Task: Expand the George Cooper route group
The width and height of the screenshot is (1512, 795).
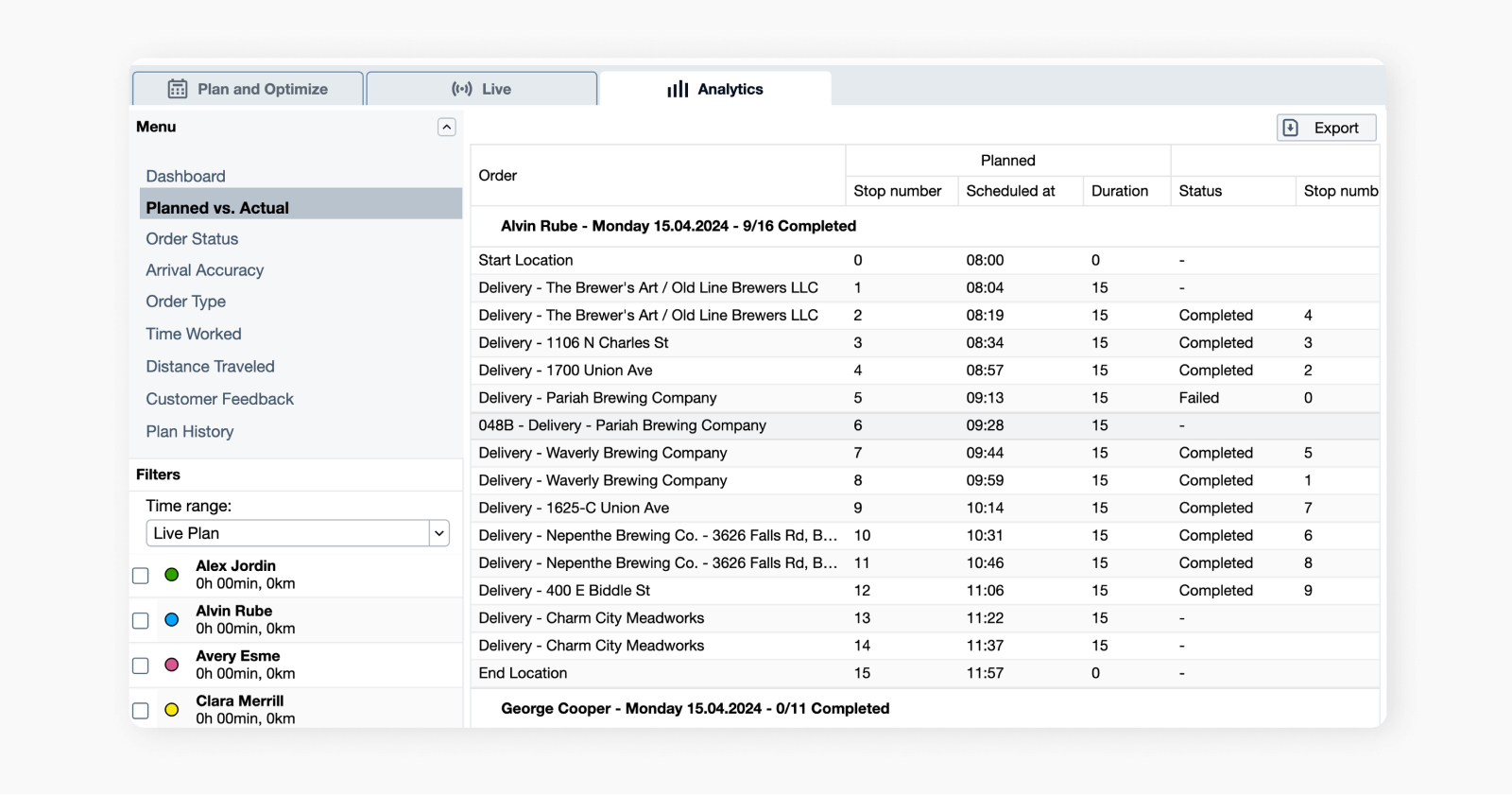Action: coord(695,708)
